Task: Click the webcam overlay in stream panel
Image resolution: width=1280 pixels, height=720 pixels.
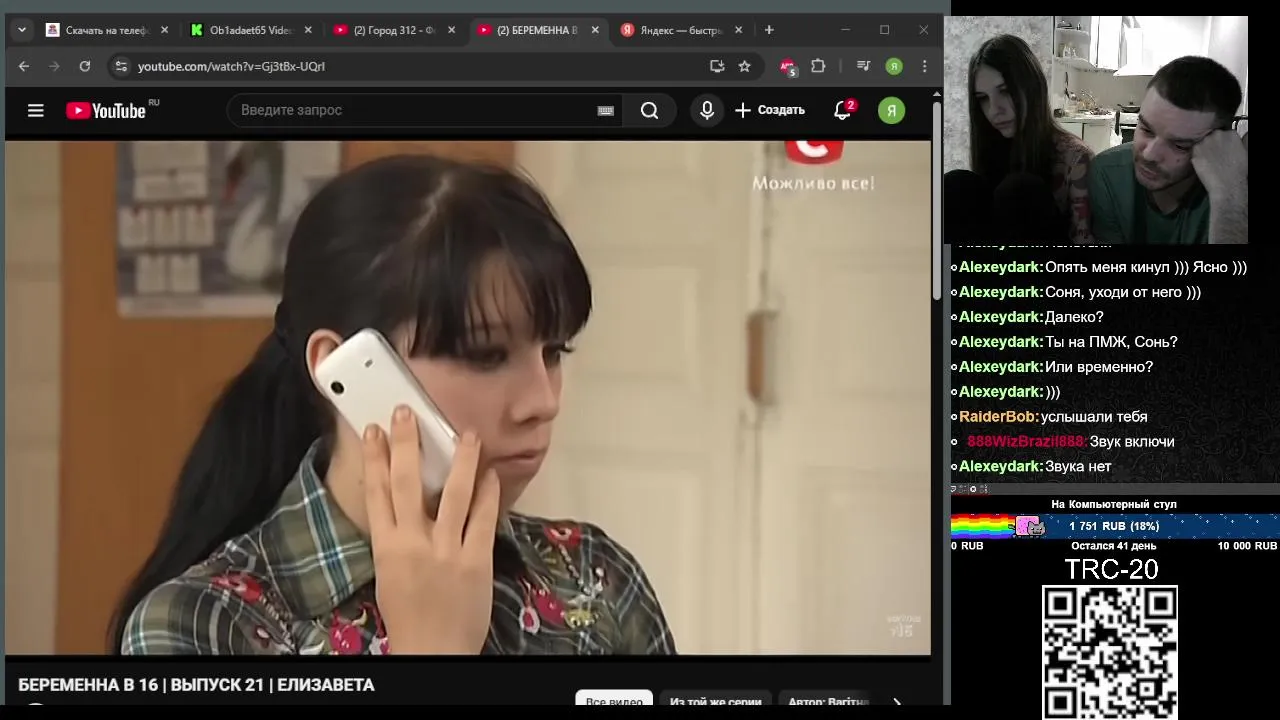Action: (x=1096, y=129)
